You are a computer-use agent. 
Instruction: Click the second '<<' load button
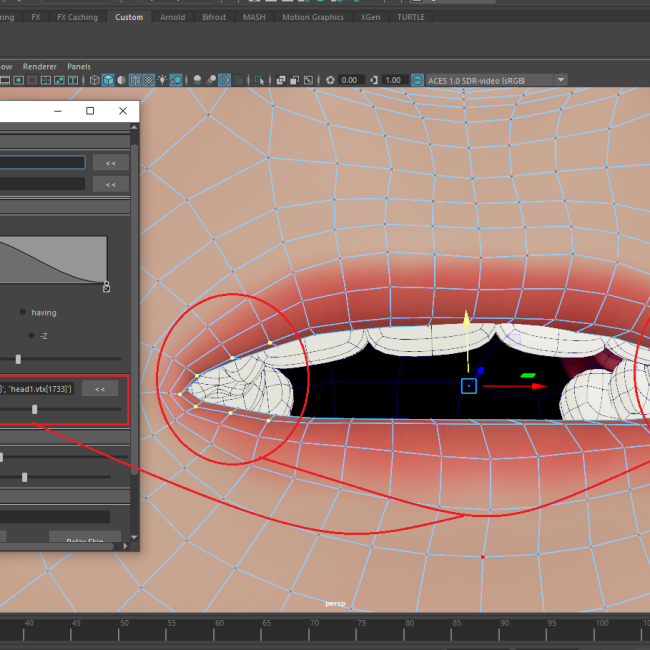pos(111,184)
